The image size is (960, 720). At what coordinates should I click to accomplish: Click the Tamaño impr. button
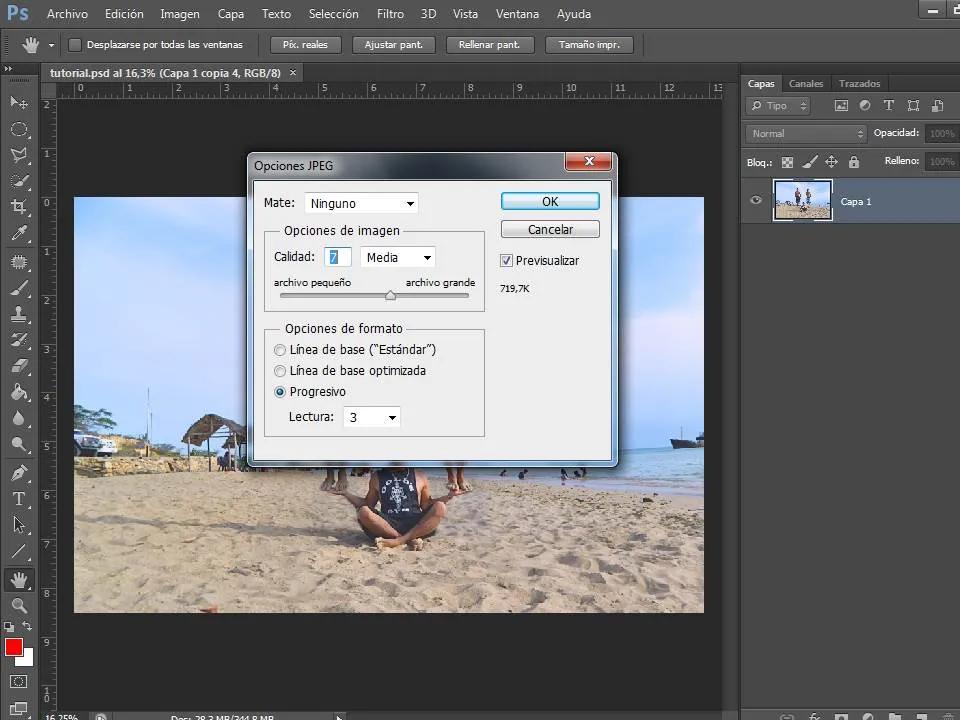[x=589, y=45]
